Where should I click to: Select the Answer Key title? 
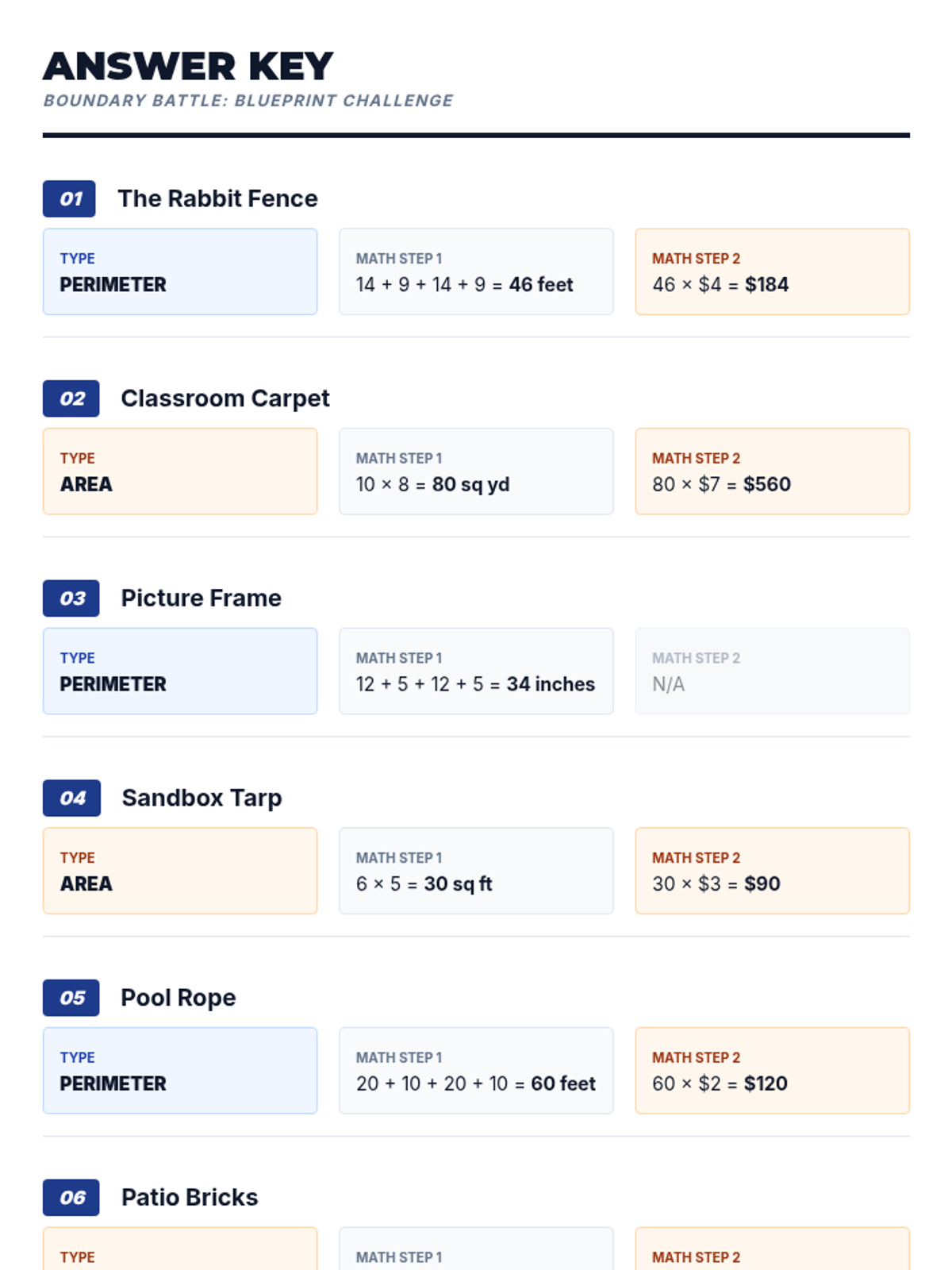pyautogui.click(x=188, y=67)
